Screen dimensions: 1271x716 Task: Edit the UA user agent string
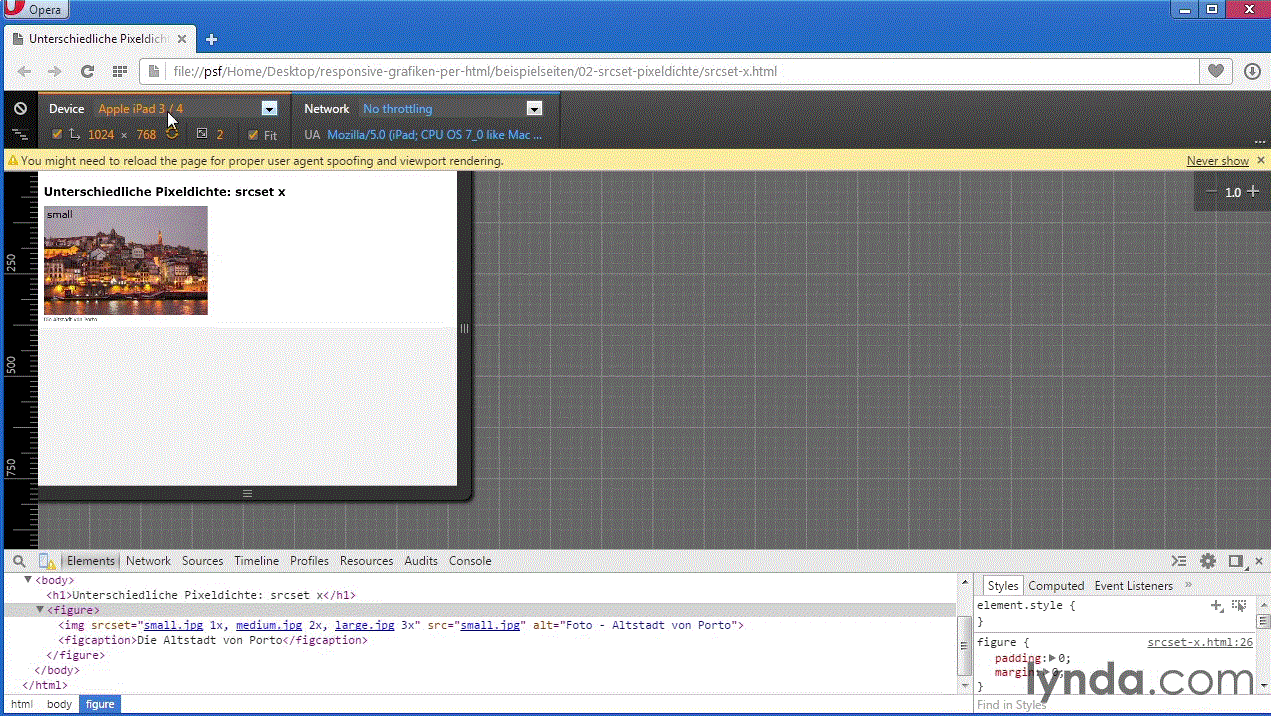click(x=435, y=135)
